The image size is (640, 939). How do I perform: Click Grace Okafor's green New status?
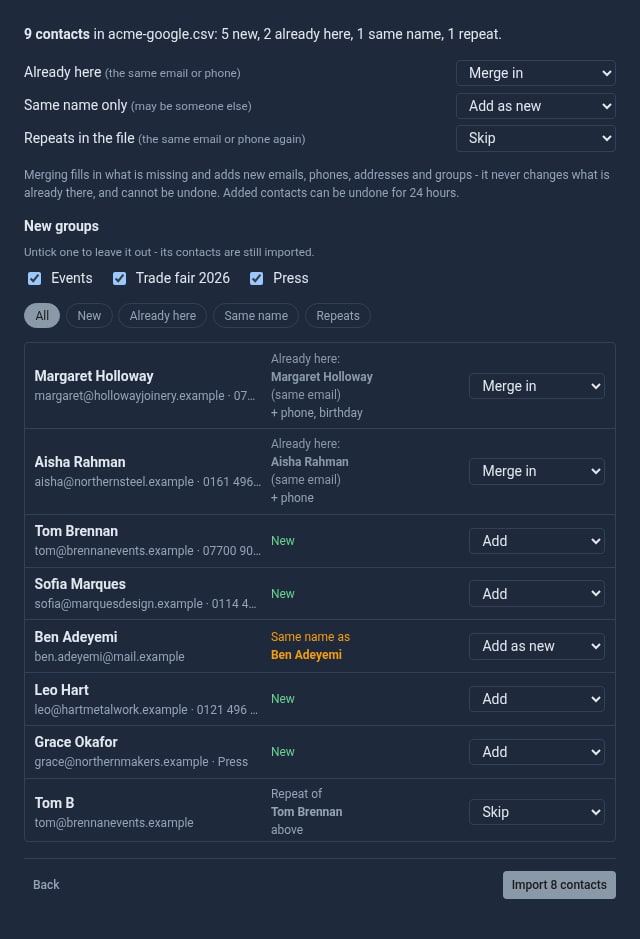point(283,752)
